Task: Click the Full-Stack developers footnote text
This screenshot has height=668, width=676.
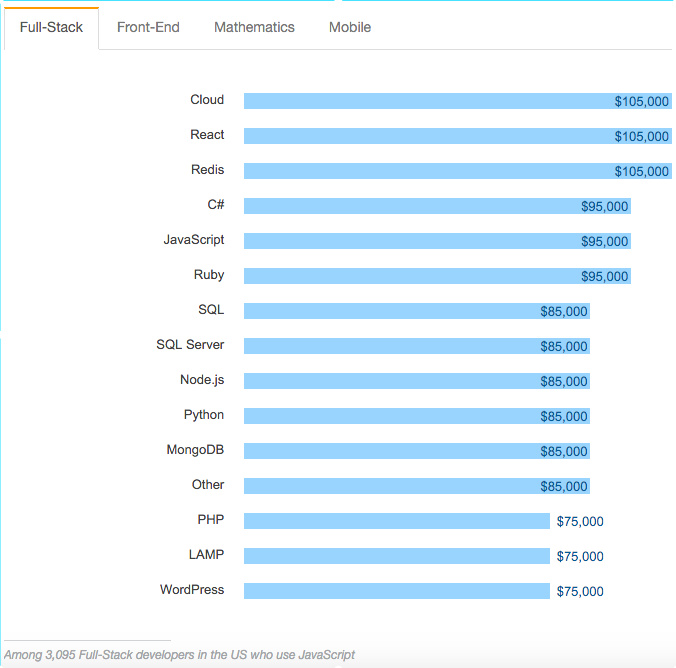Action: (179, 655)
